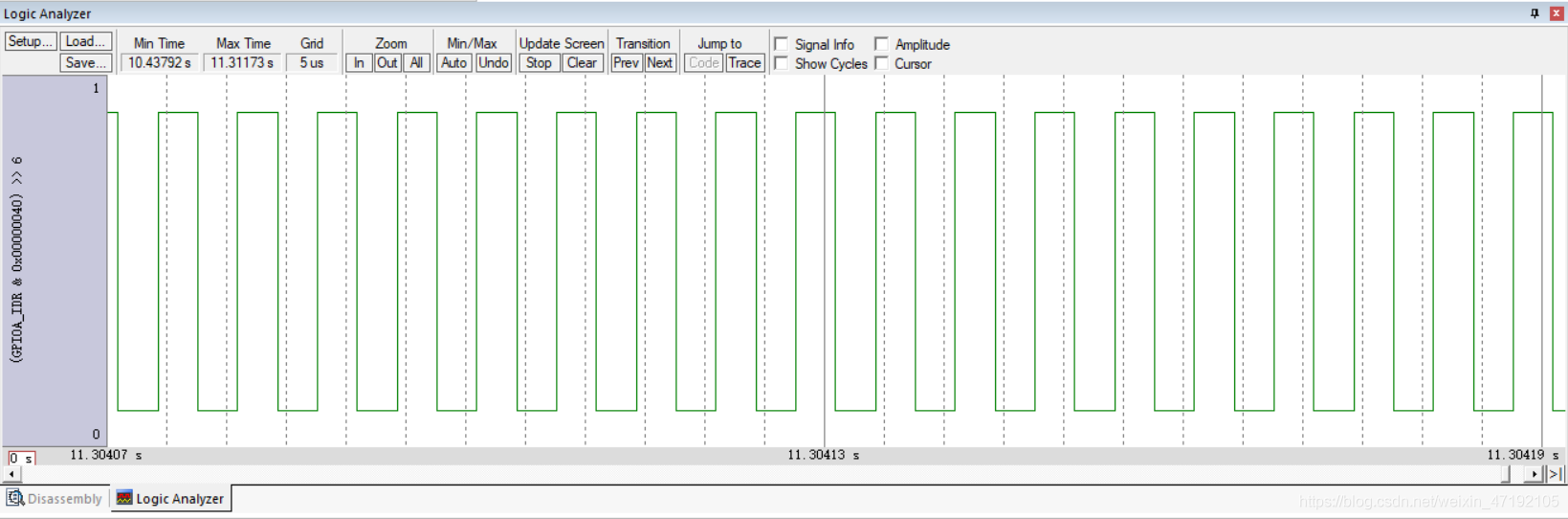Select the GPIOA_IDR signal label
Image resolution: width=1568 pixels, height=519 pixels.
pos(16,259)
